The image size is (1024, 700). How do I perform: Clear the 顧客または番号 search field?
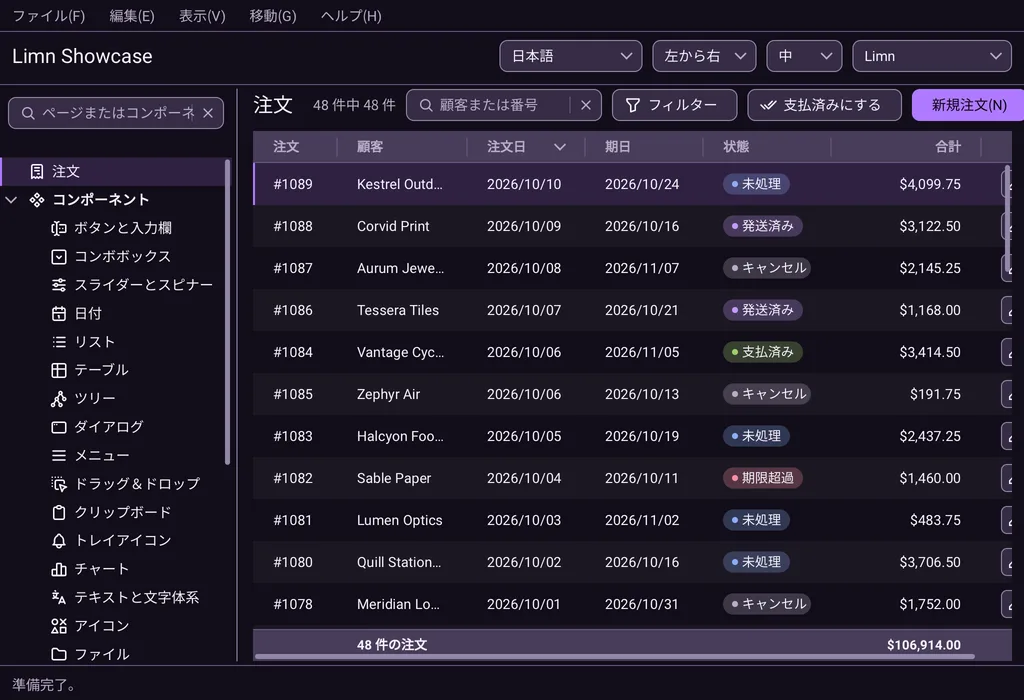[x=586, y=105]
